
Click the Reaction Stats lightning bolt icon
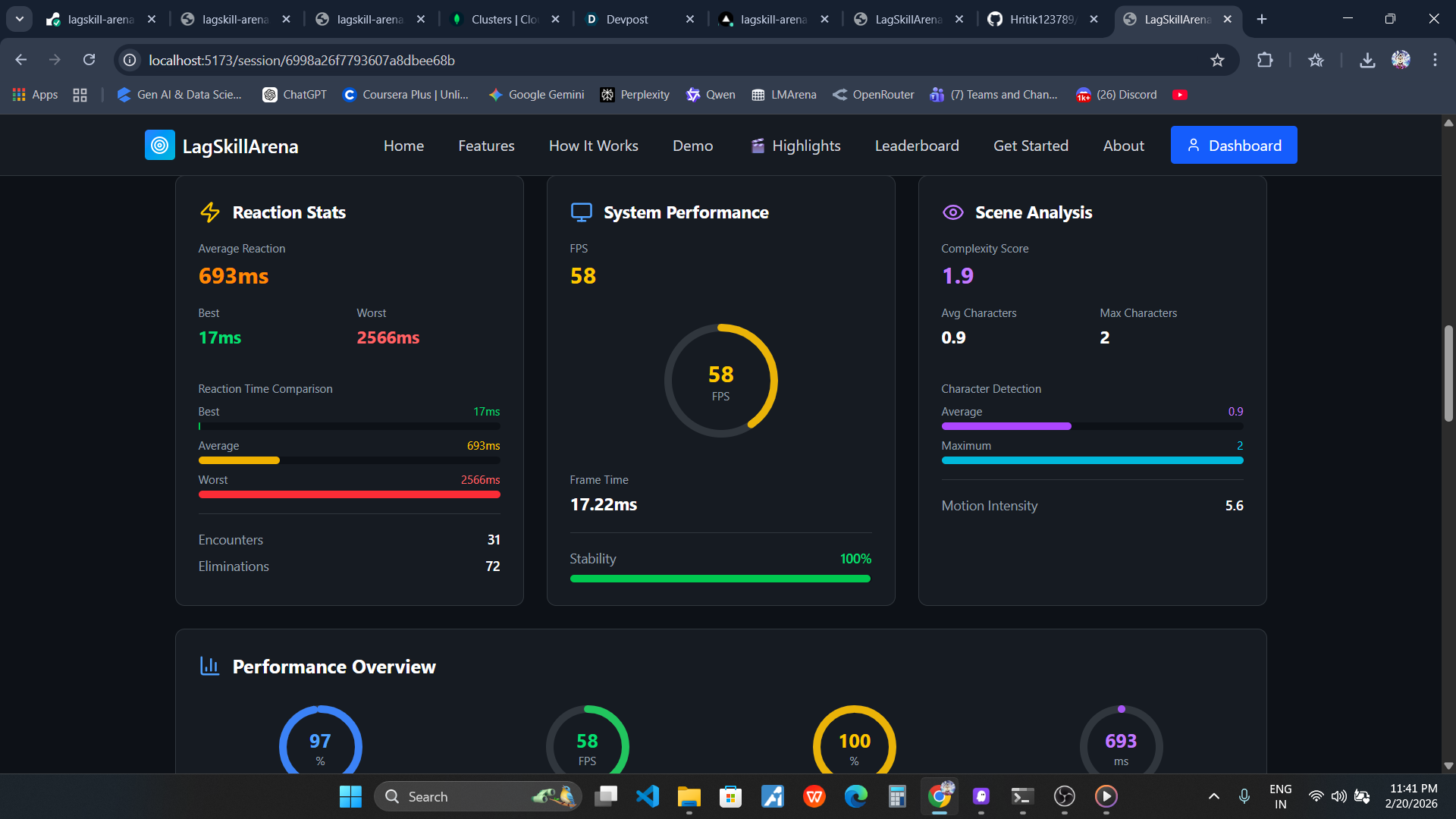(x=210, y=212)
